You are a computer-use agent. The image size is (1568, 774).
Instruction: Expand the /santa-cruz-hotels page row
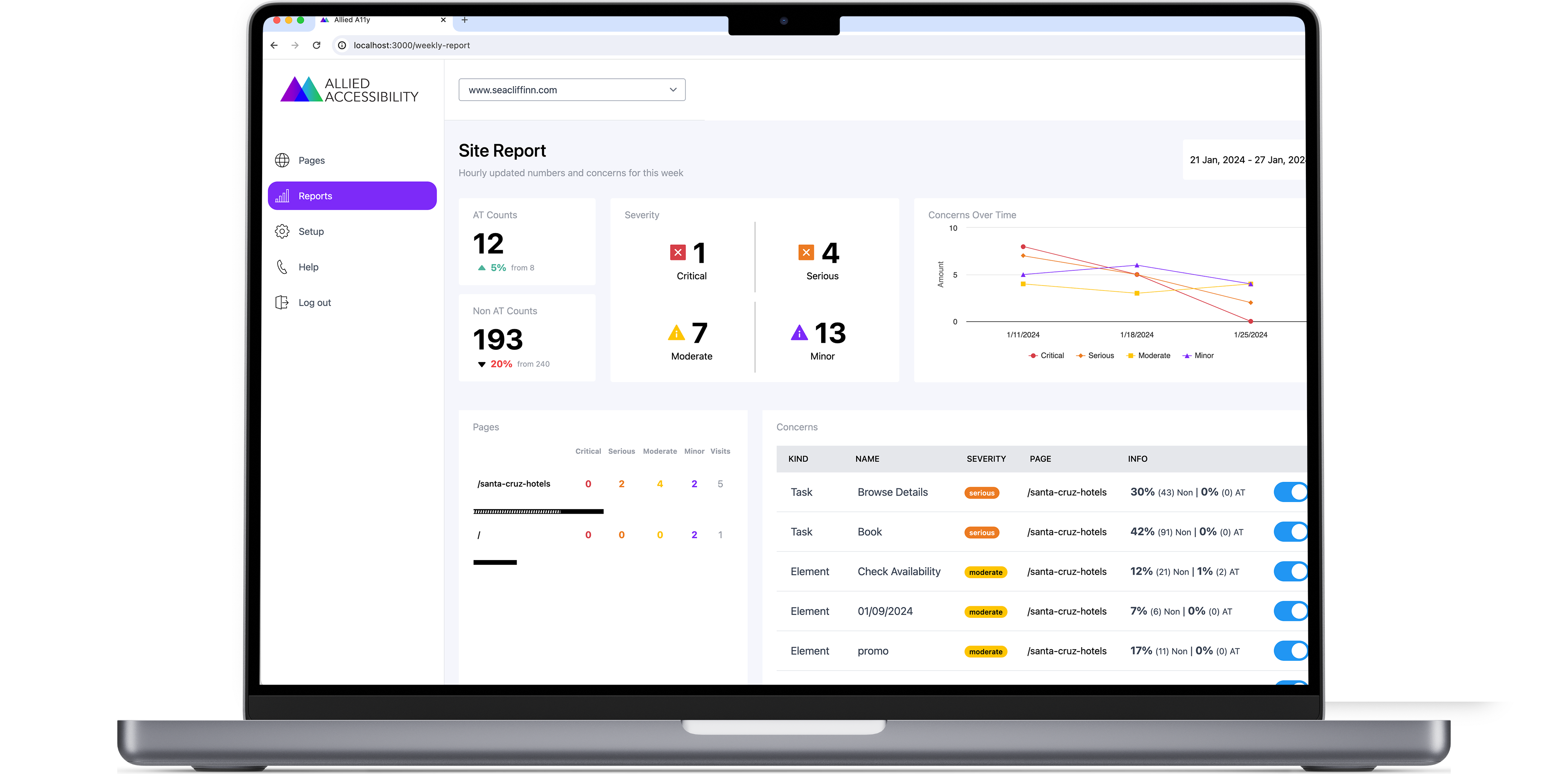point(515,485)
